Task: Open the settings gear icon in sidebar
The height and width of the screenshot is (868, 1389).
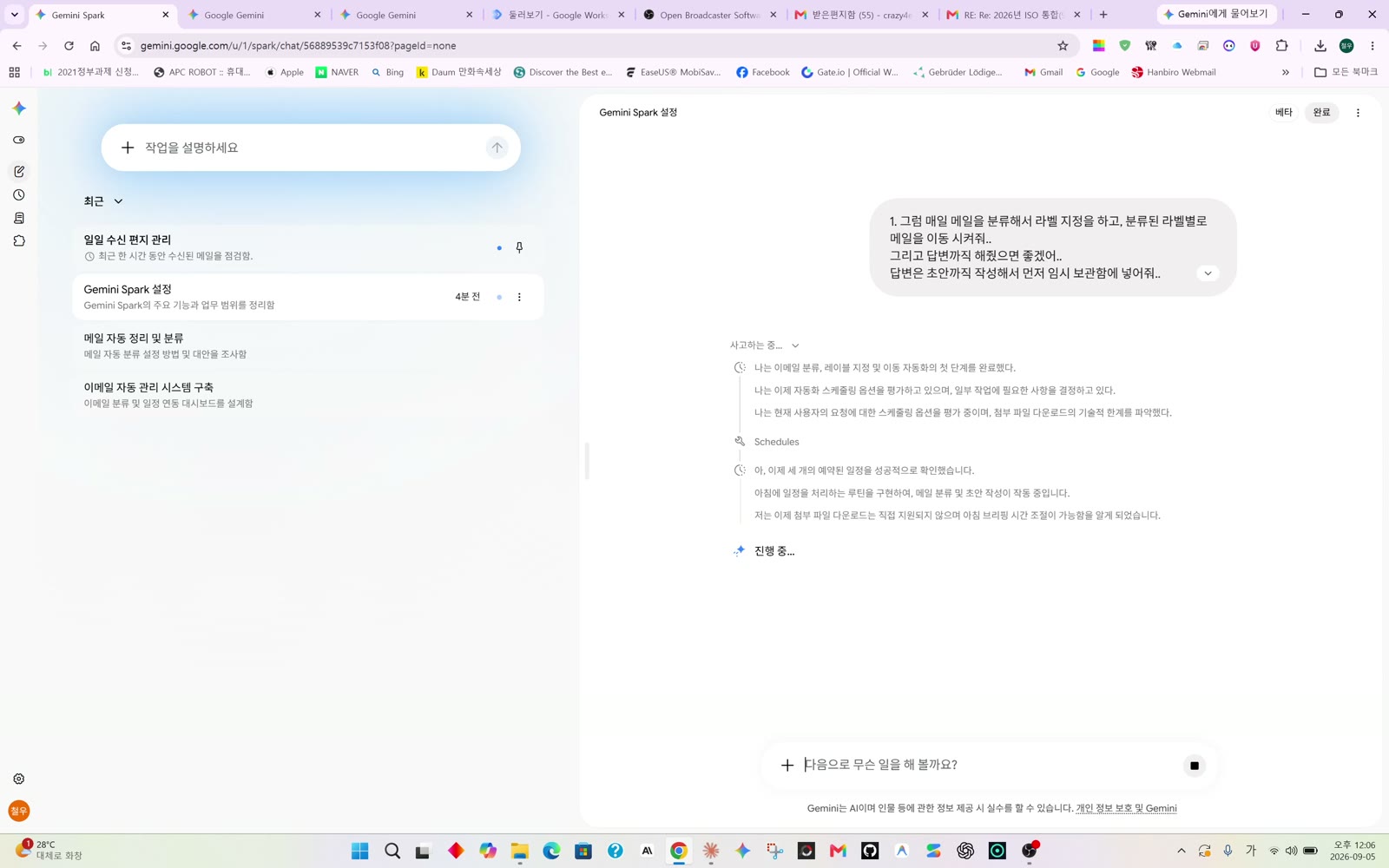Action: pyautogui.click(x=19, y=779)
